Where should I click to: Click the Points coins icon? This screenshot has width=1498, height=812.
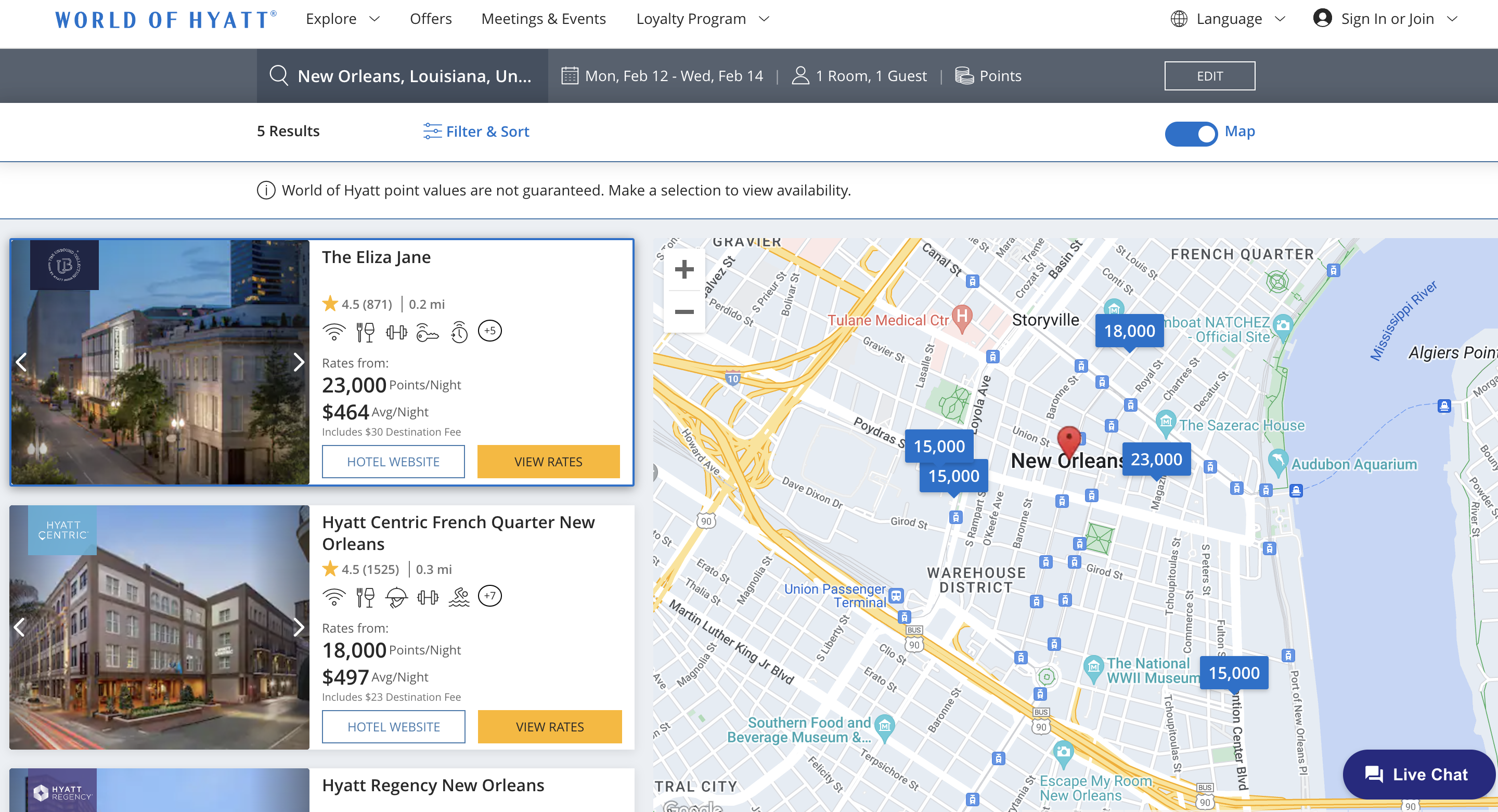[964, 75]
